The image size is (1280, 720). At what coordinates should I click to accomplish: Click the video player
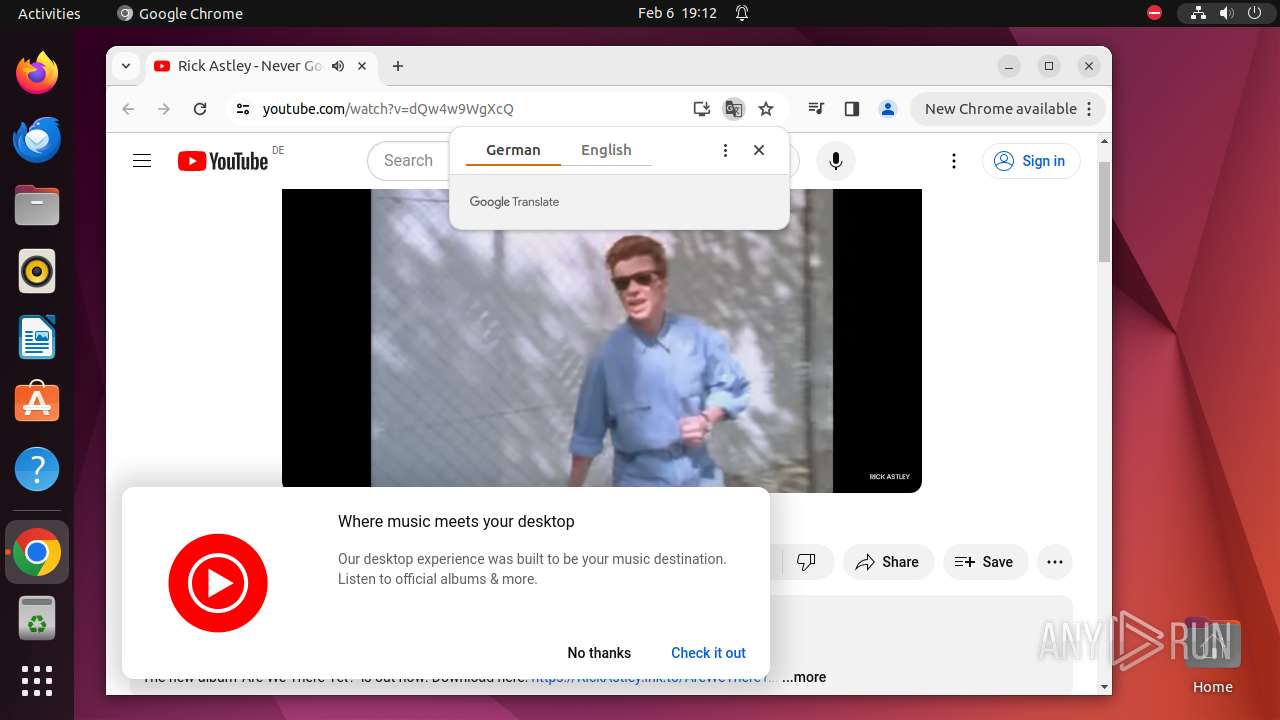pyautogui.click(x=602, y=340)
